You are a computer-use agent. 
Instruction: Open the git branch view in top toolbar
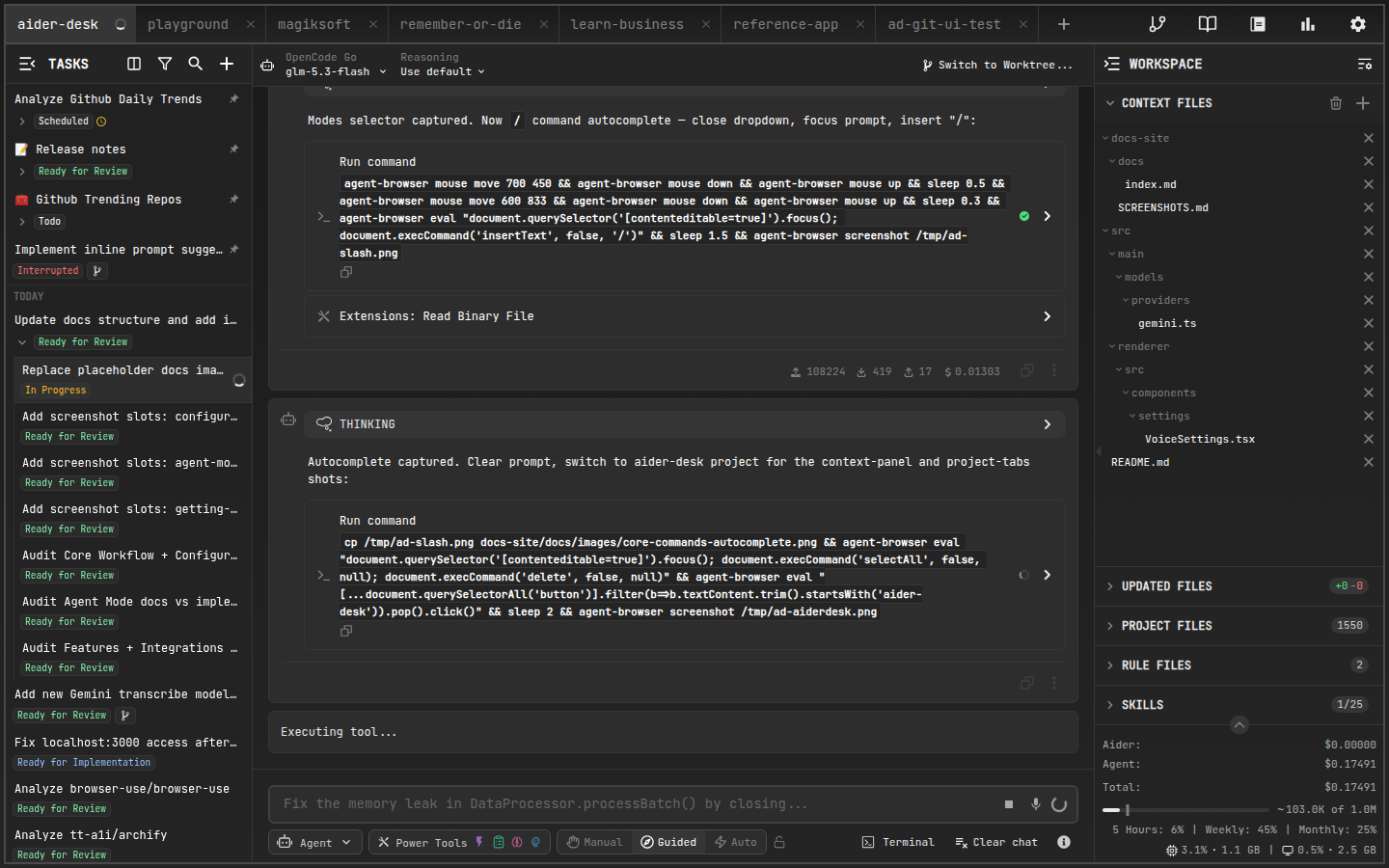click(1157, 24)
